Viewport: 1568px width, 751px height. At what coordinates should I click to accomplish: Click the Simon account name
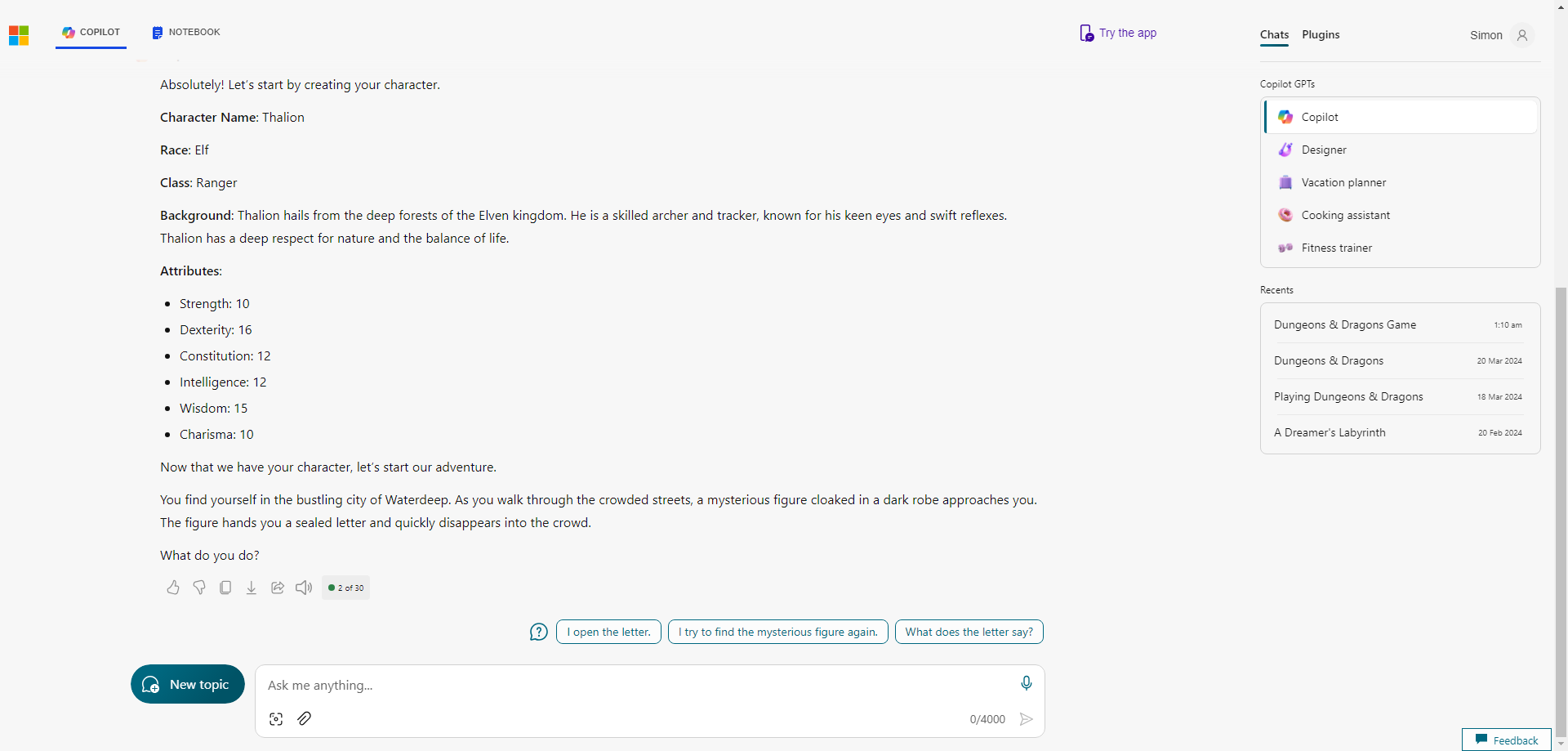tap(1486, 35)
